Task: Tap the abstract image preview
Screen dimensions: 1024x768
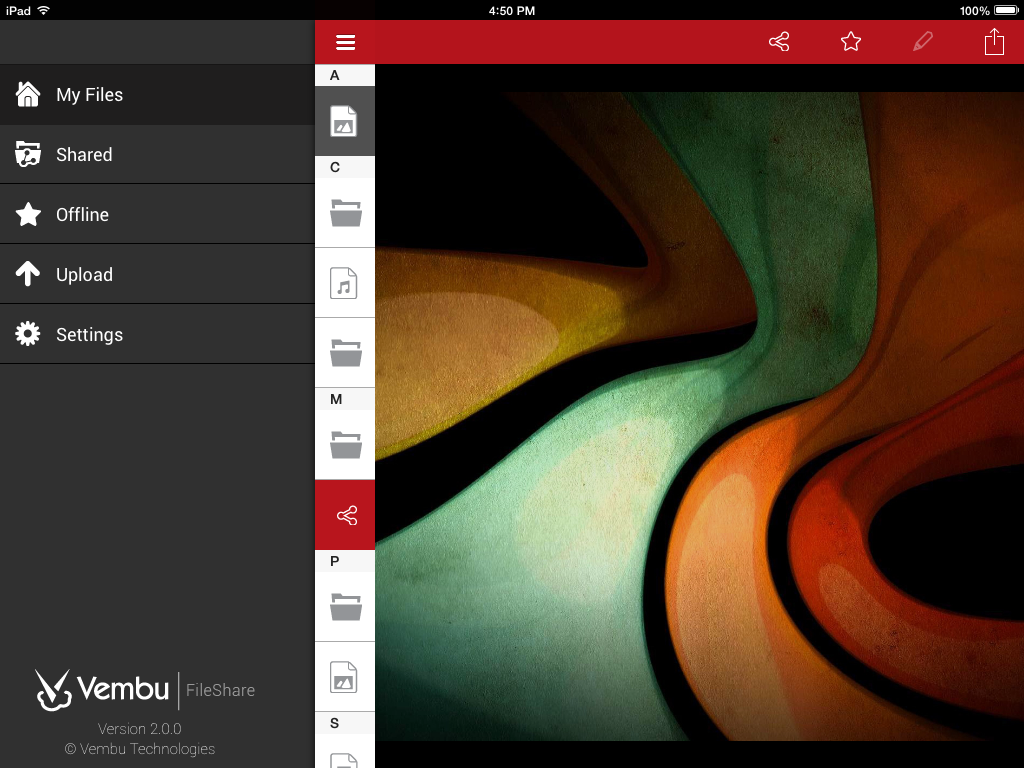Action: click(699, 415)
